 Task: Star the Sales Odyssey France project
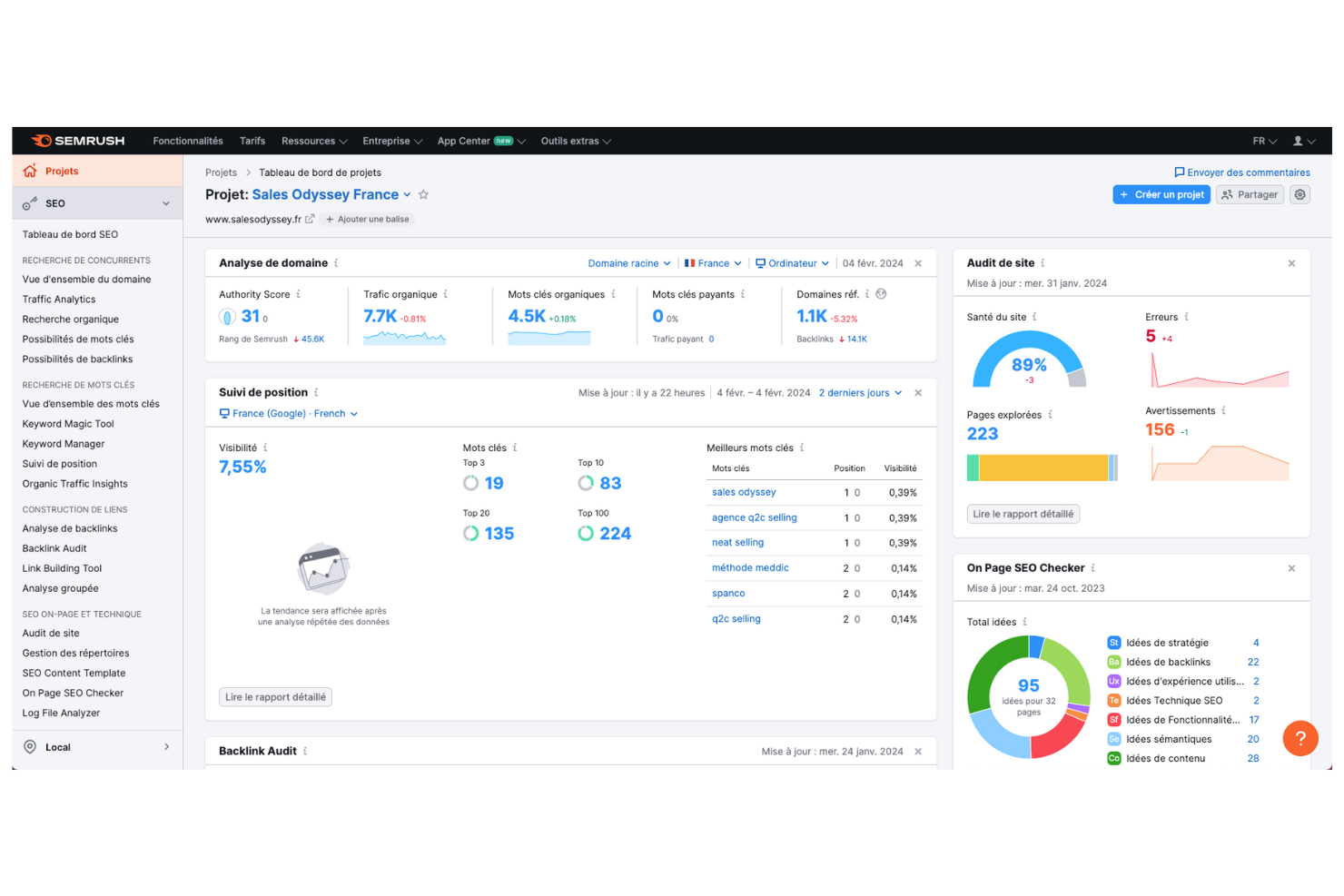tap(423, 194)
